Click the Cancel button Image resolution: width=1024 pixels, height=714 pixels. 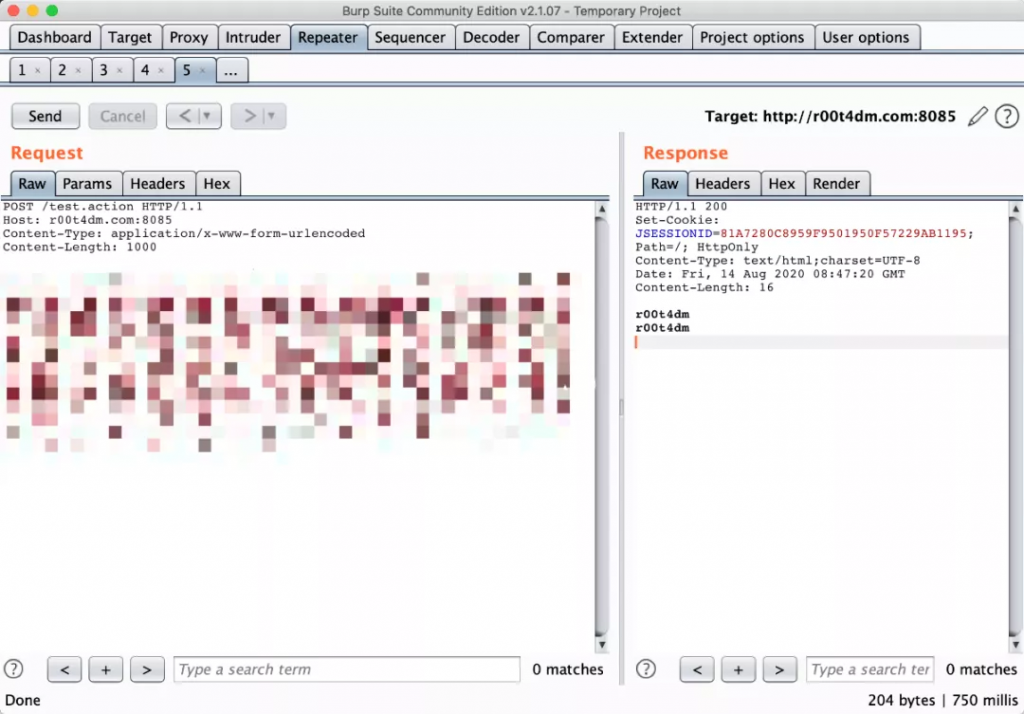123,116
